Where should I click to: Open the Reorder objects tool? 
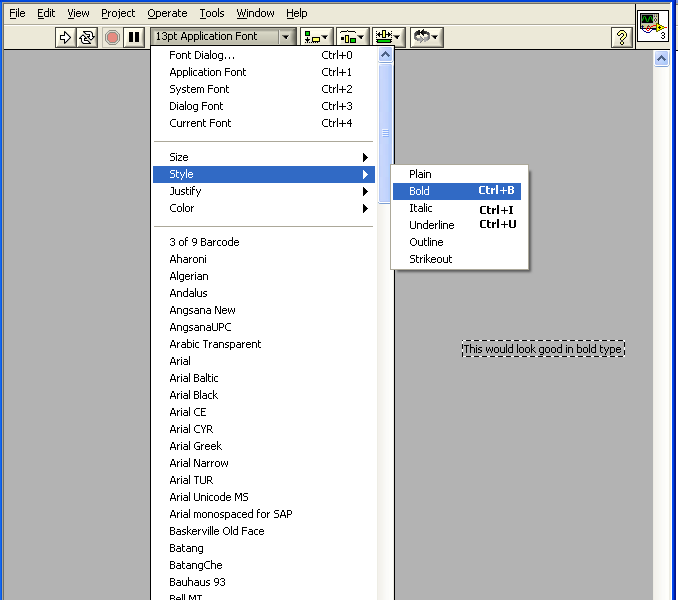427,37
